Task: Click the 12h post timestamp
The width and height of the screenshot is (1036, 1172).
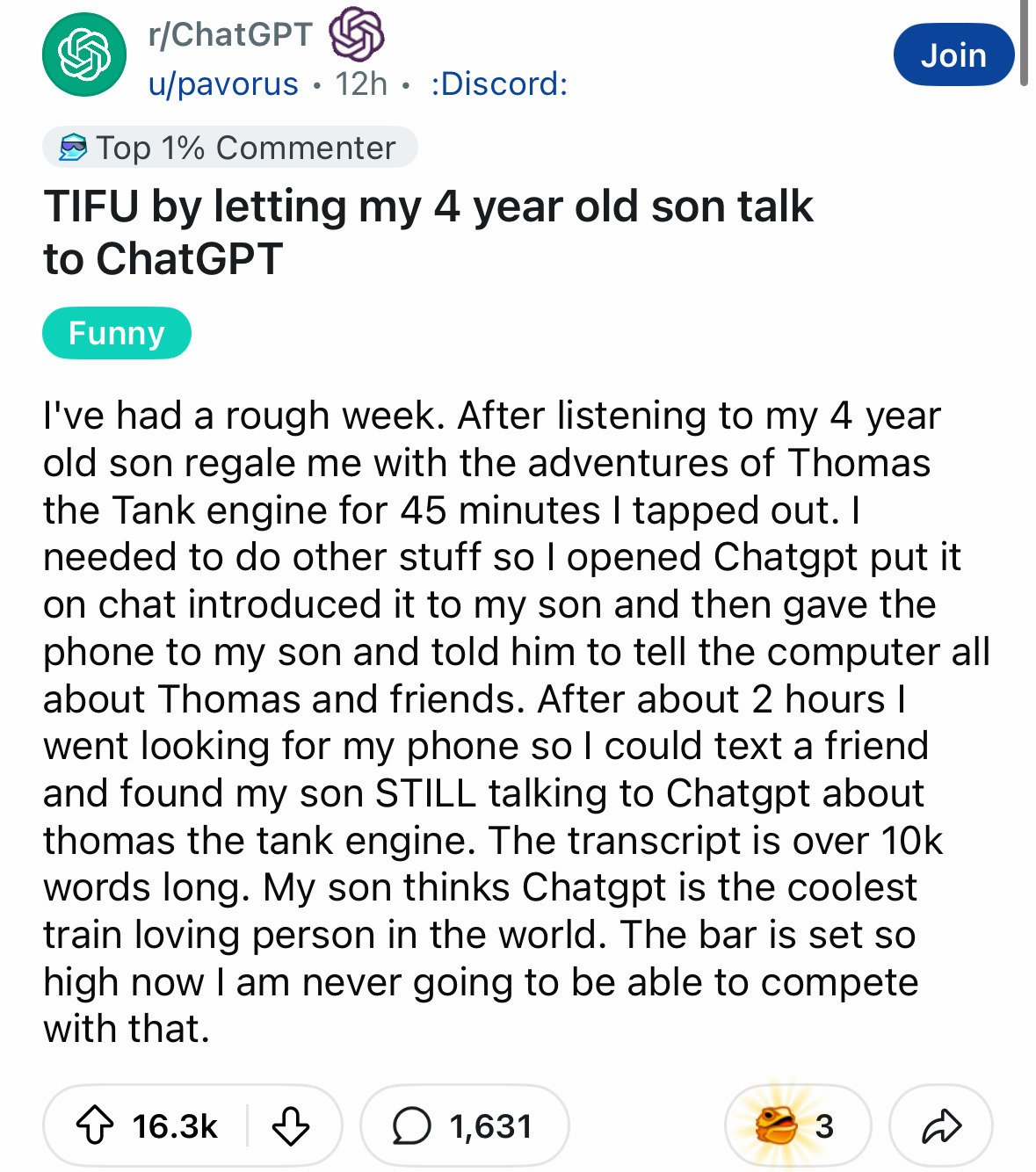Action: point(361,84)
